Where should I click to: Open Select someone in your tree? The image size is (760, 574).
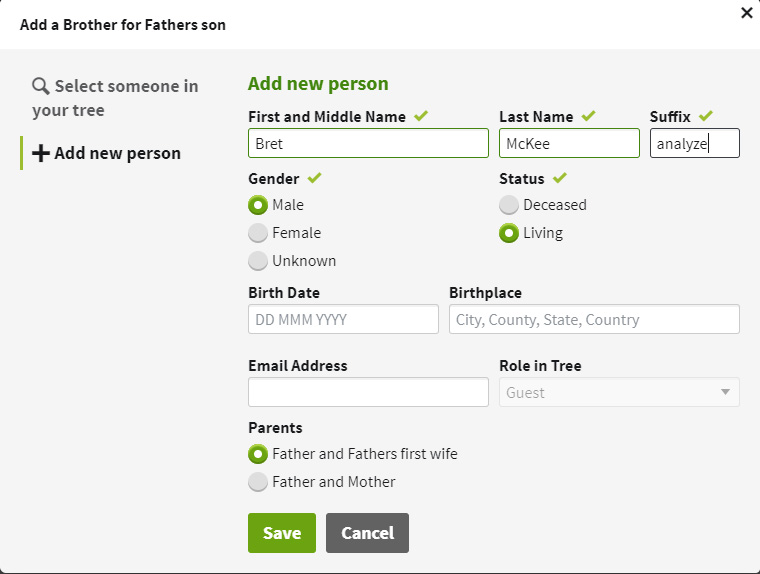pos(115,98)
